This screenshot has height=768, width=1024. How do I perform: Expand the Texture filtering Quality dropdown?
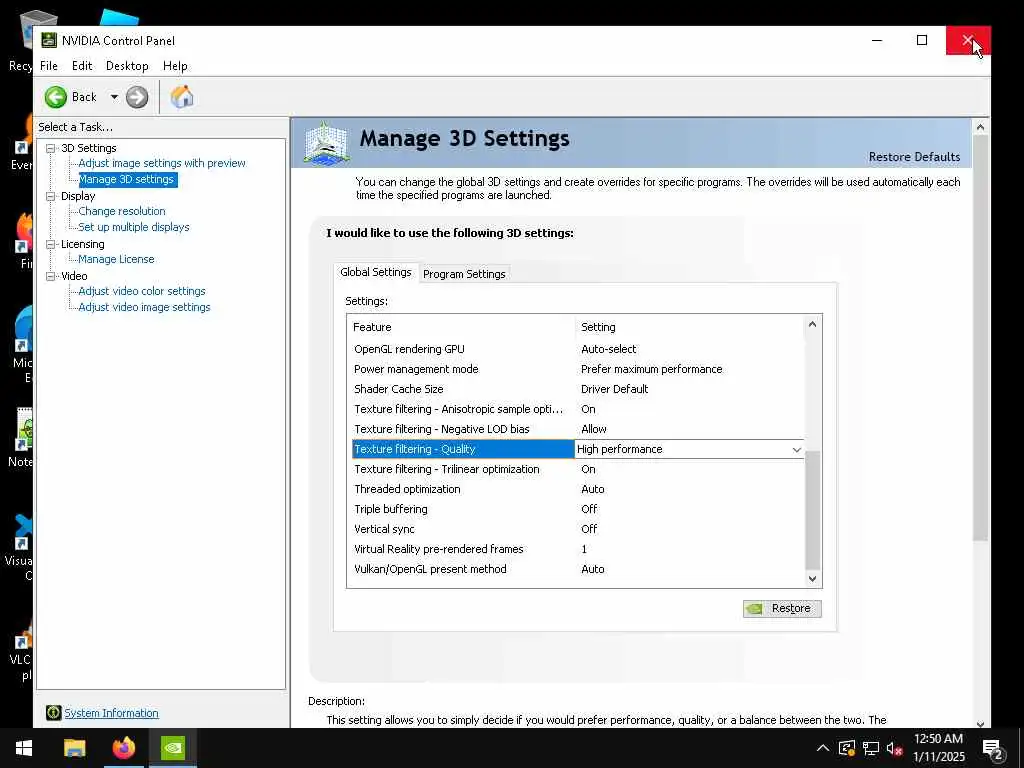coord(797,449)
